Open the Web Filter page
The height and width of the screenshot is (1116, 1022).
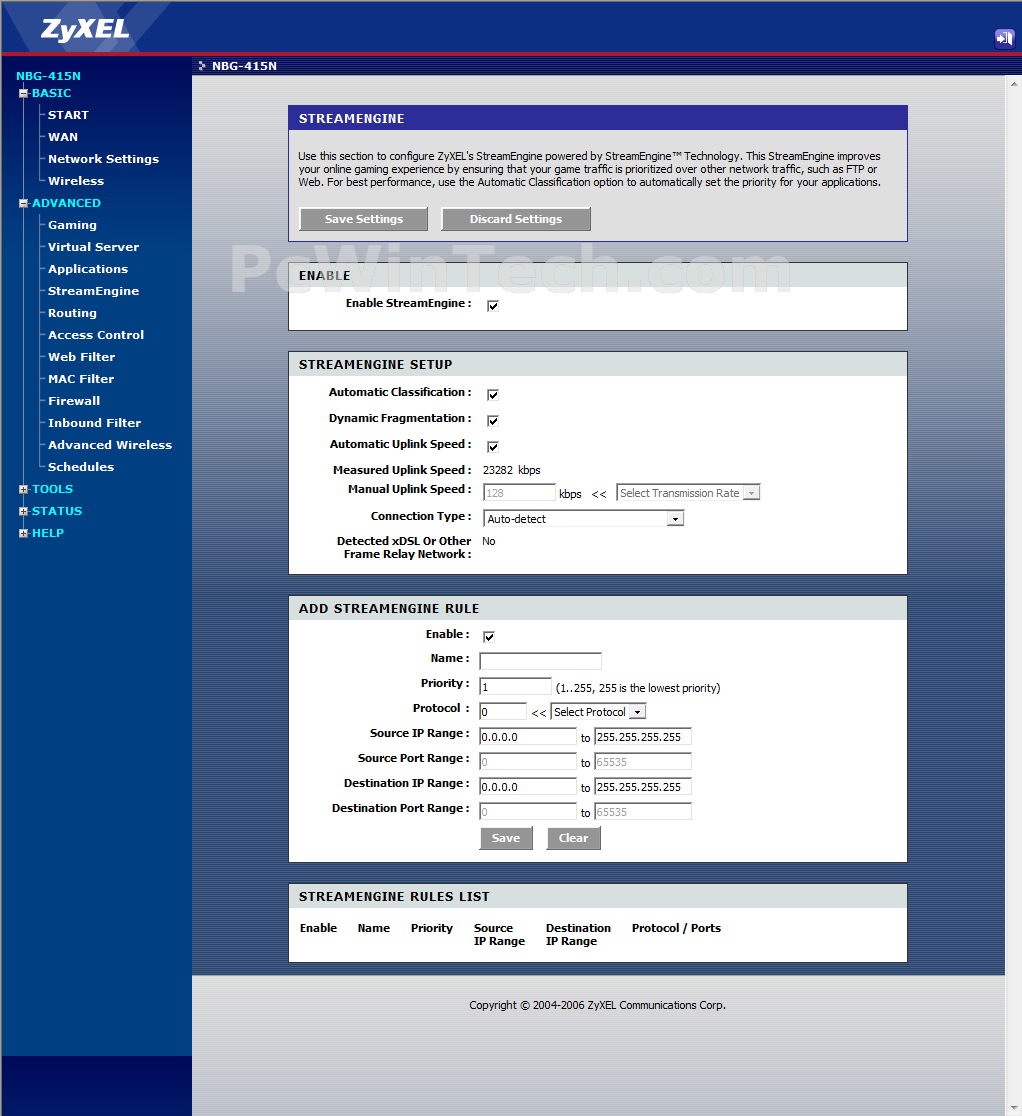tap(81, 357)
